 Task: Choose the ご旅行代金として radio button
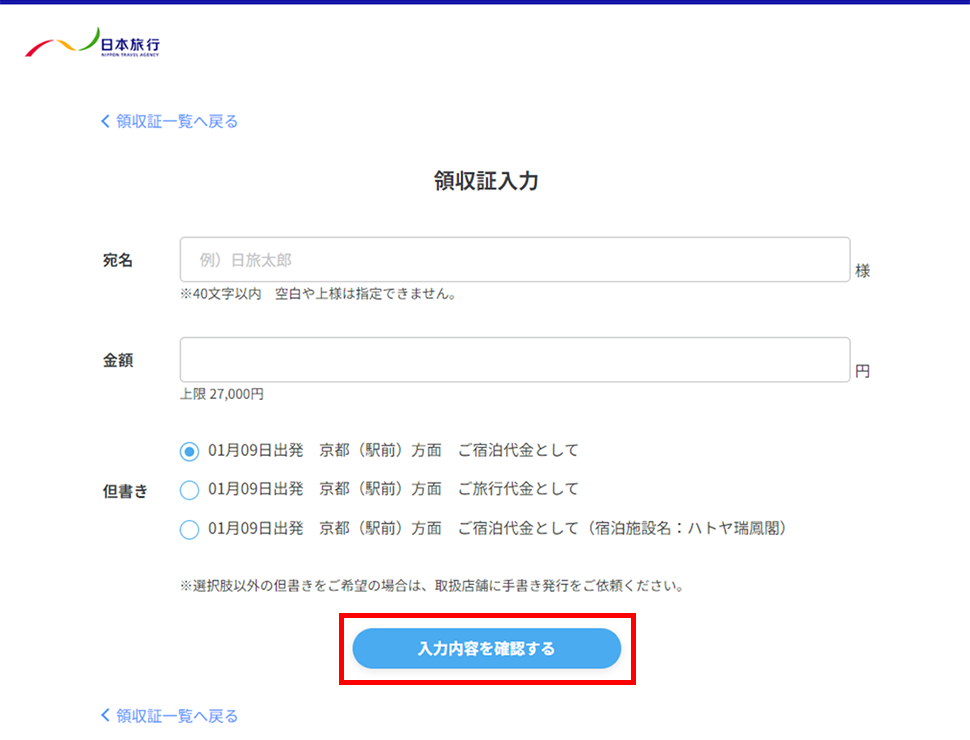coord(189,490)
